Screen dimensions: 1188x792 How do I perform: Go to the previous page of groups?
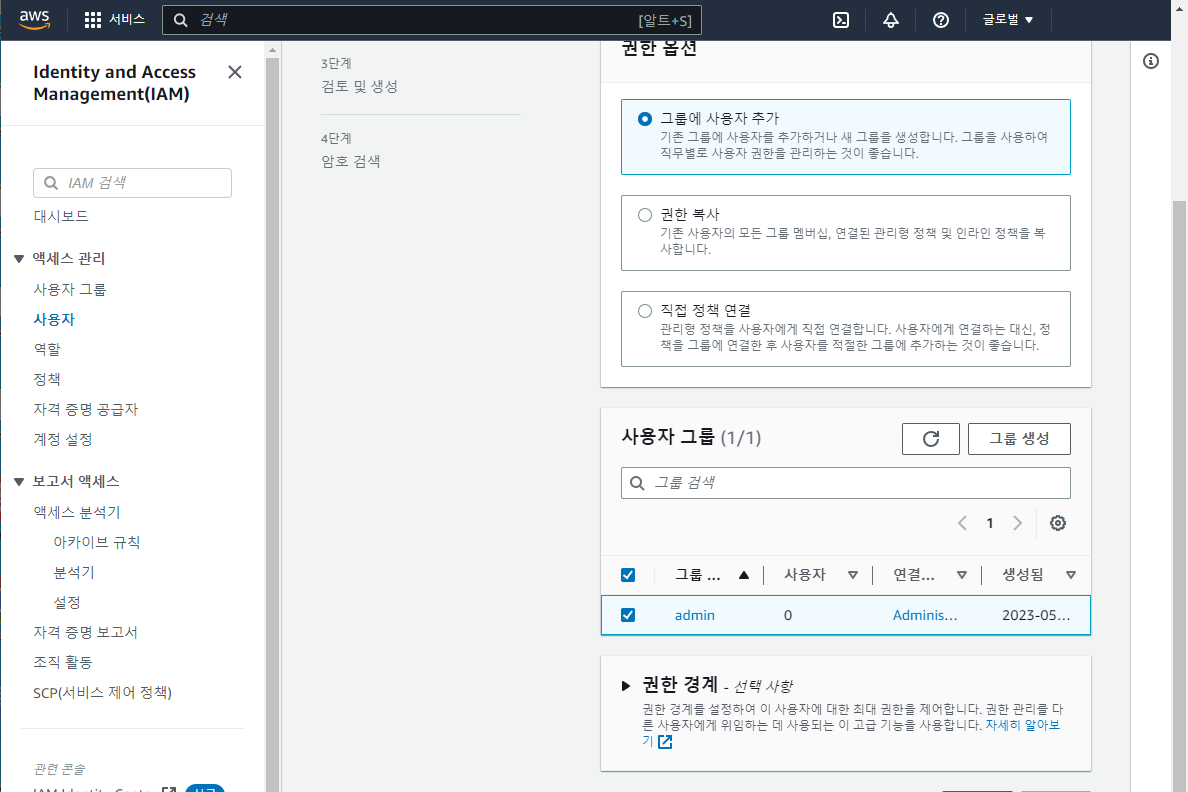[x=962, y=523]
